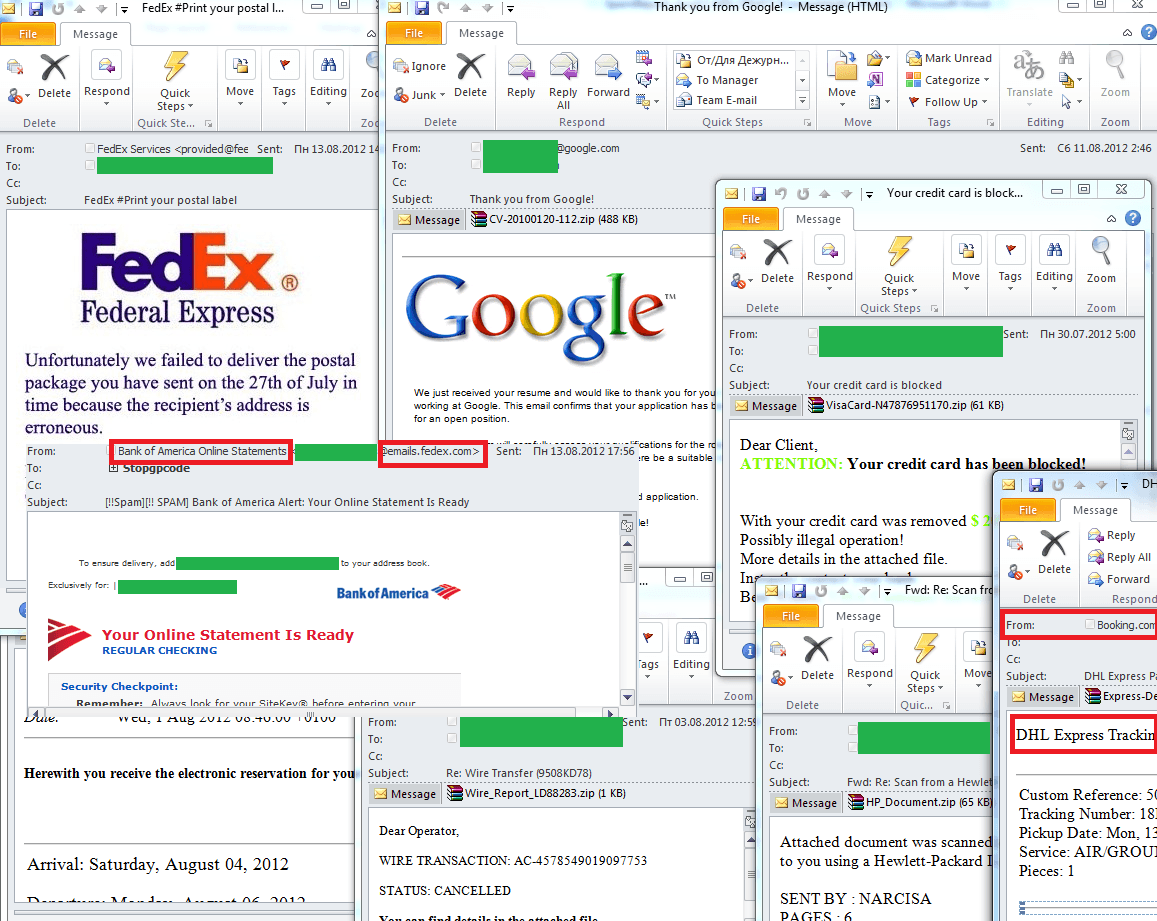This screenshot has width=1157, height=921.
Task: Click Quick Steps icon in credit card window
Action: click(x=899, y=251)
